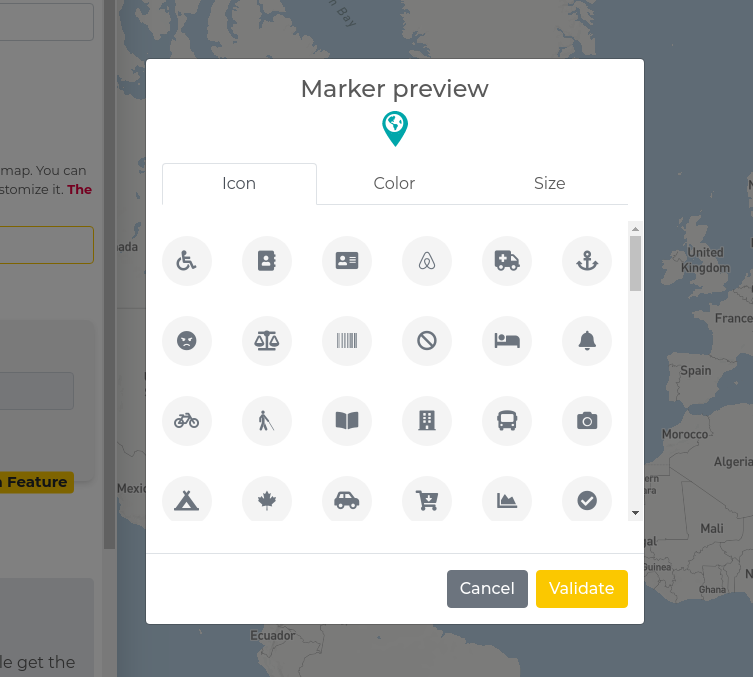Pick the camera icon
753x677 pixels.
pyautogui.click(x=587, y=421)
